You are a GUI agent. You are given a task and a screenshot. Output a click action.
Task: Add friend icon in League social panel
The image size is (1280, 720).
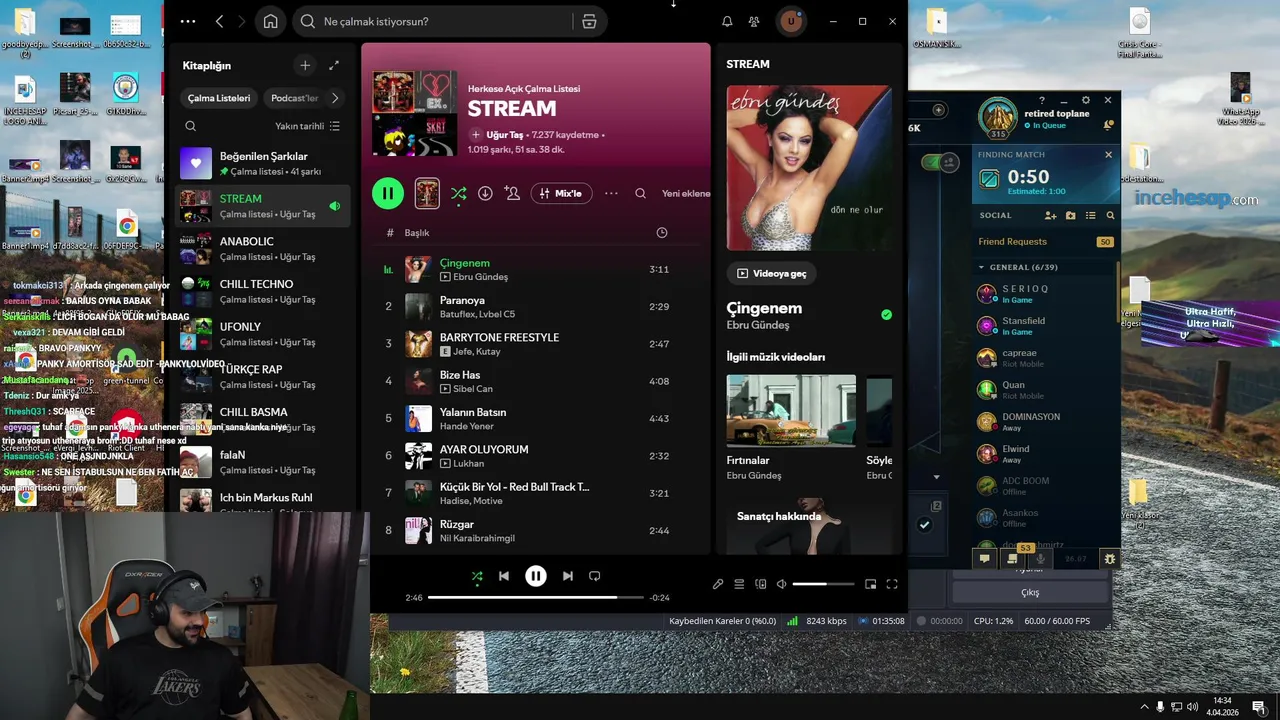coord(1050,215)
